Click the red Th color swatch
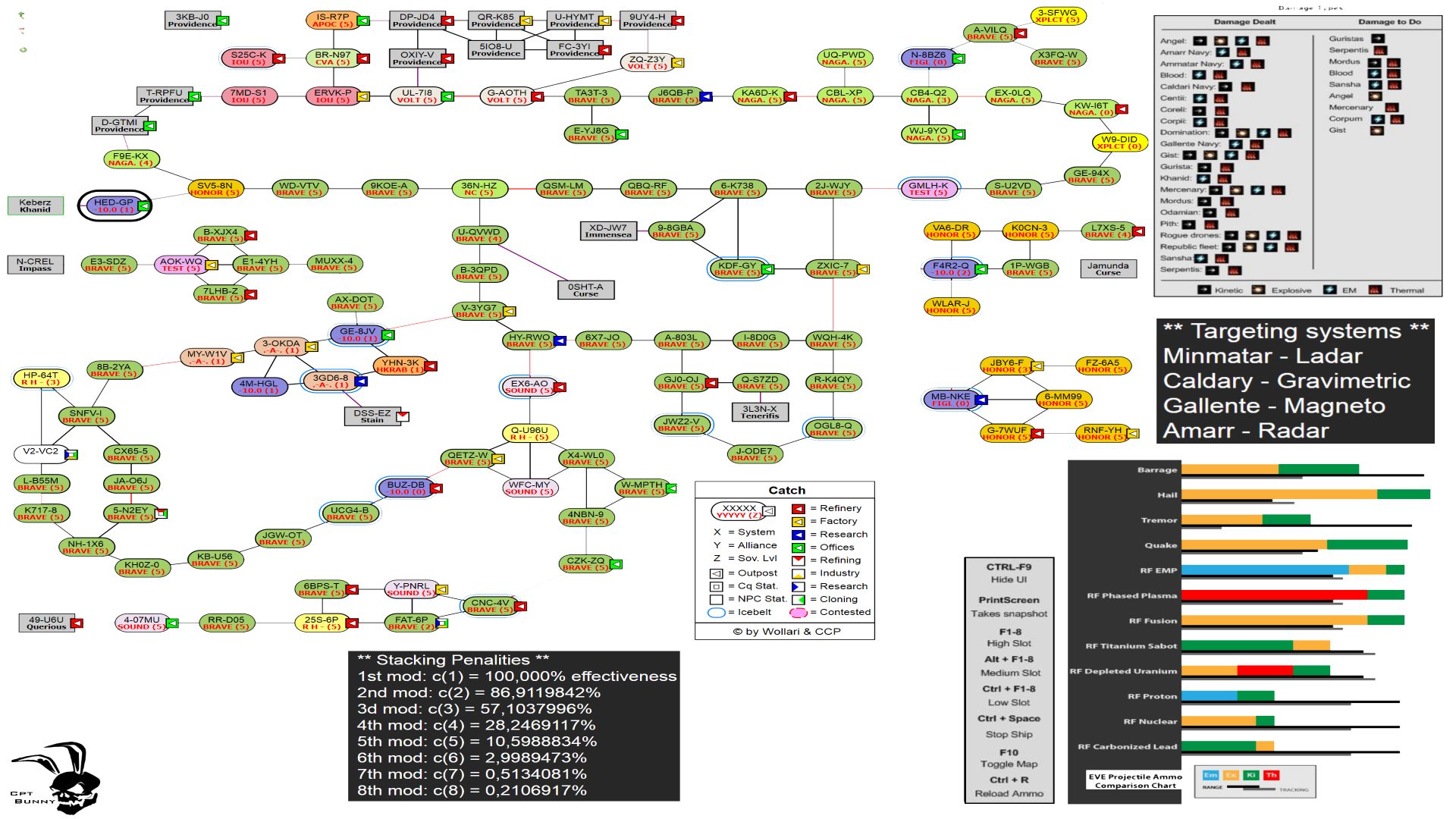 coord(1272,775)
